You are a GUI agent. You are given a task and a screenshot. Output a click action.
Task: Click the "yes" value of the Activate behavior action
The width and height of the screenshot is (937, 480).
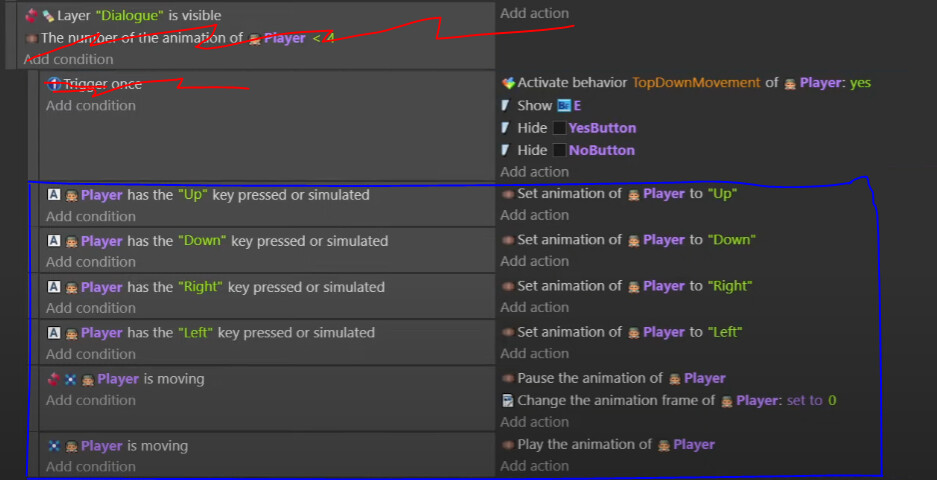(x=860, y=83)
